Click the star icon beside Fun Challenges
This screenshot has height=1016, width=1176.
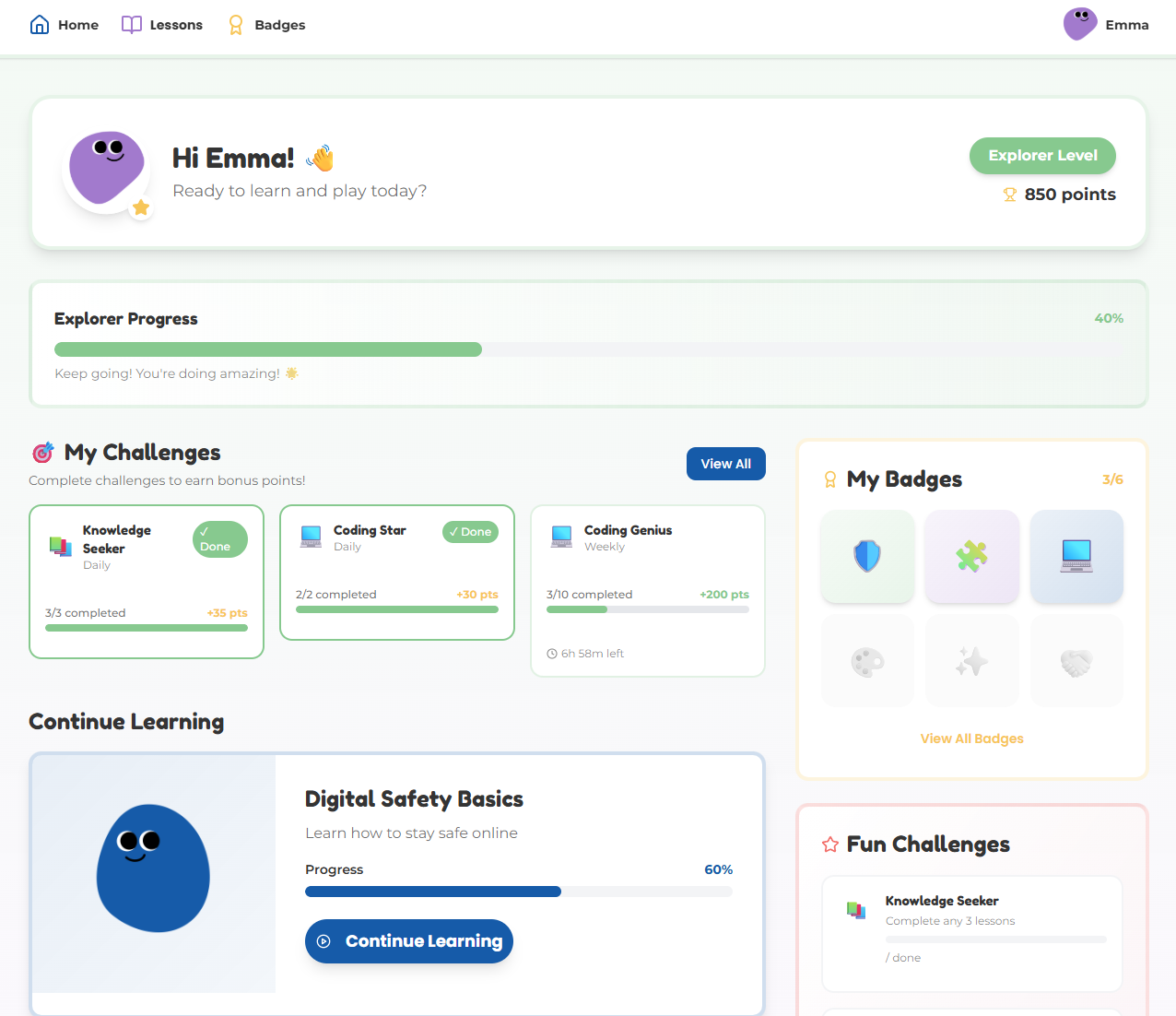click(829, 844)
